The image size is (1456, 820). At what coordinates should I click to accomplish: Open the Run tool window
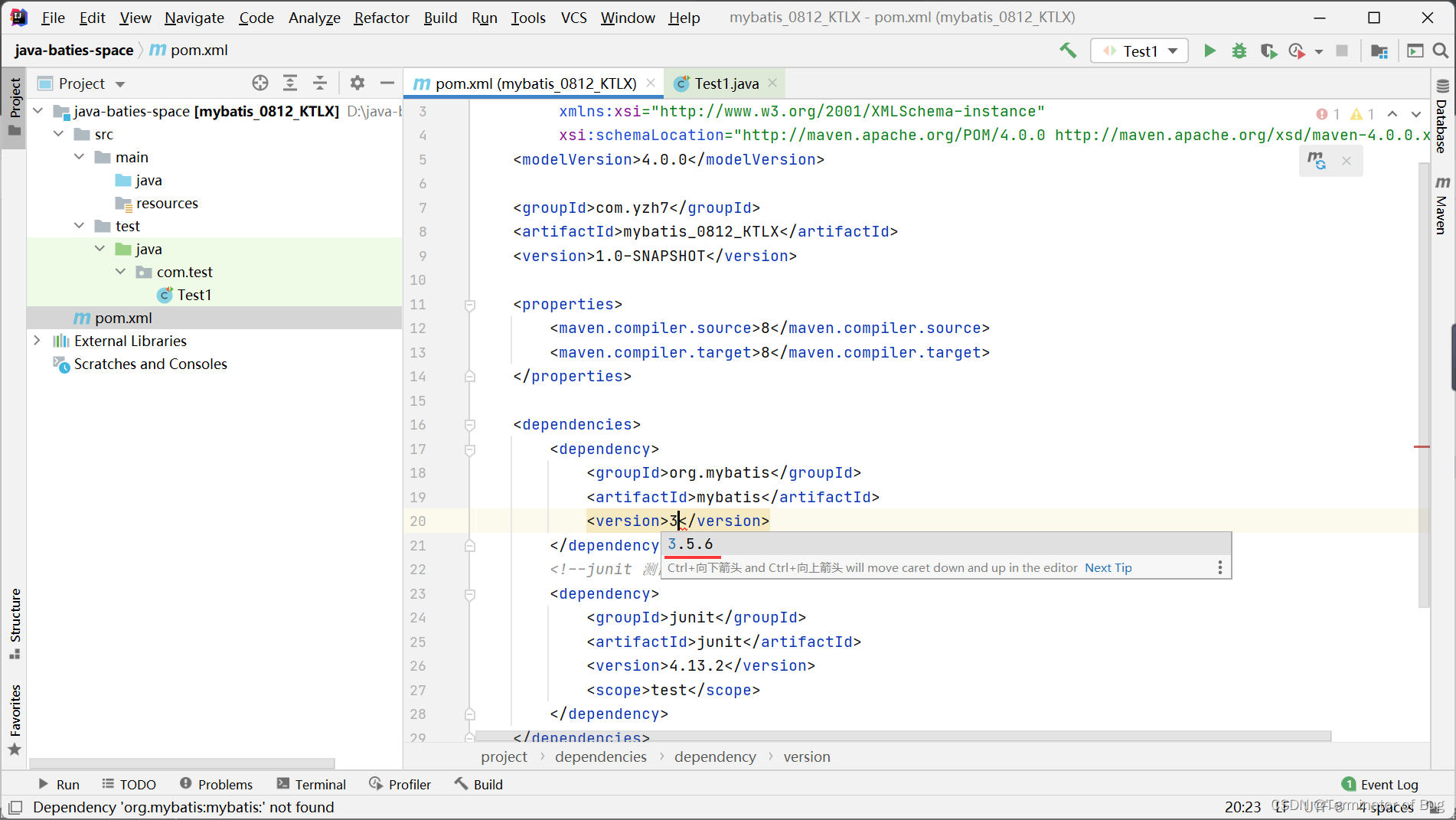(x=59, y=784)
